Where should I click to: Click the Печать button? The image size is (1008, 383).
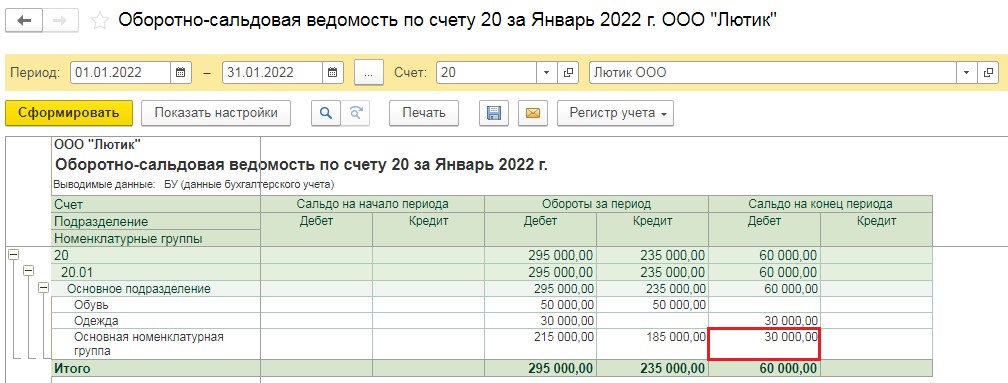click(424, 113)
